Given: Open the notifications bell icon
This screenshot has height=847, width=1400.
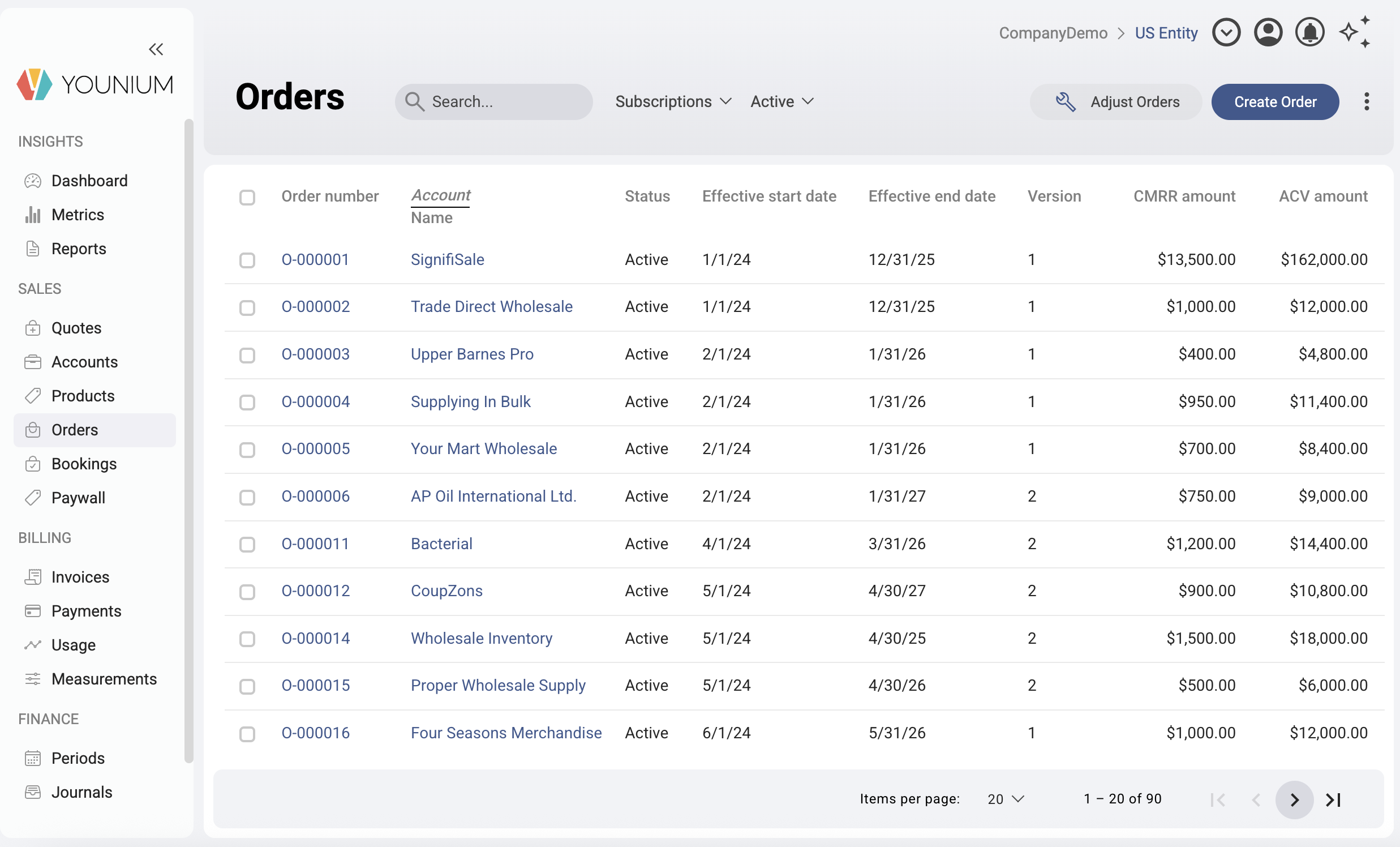Looking at the screenshot, I should pos(1309,32).
